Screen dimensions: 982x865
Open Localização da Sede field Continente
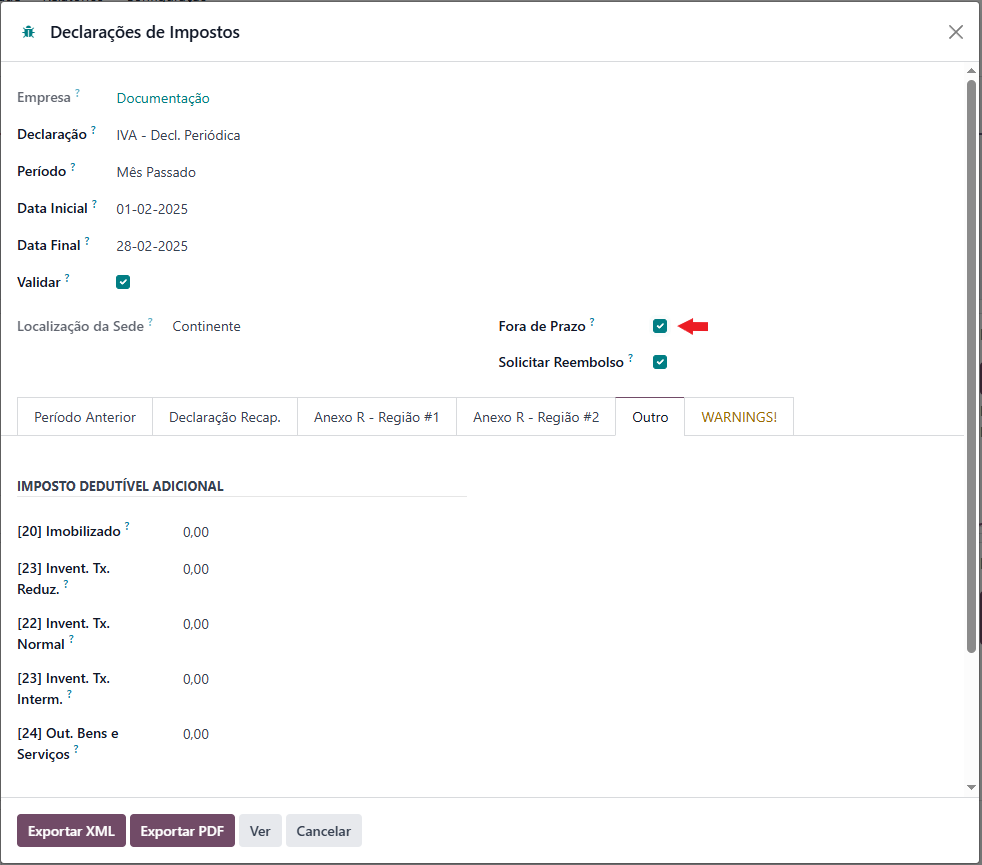(x=206, y=326)
